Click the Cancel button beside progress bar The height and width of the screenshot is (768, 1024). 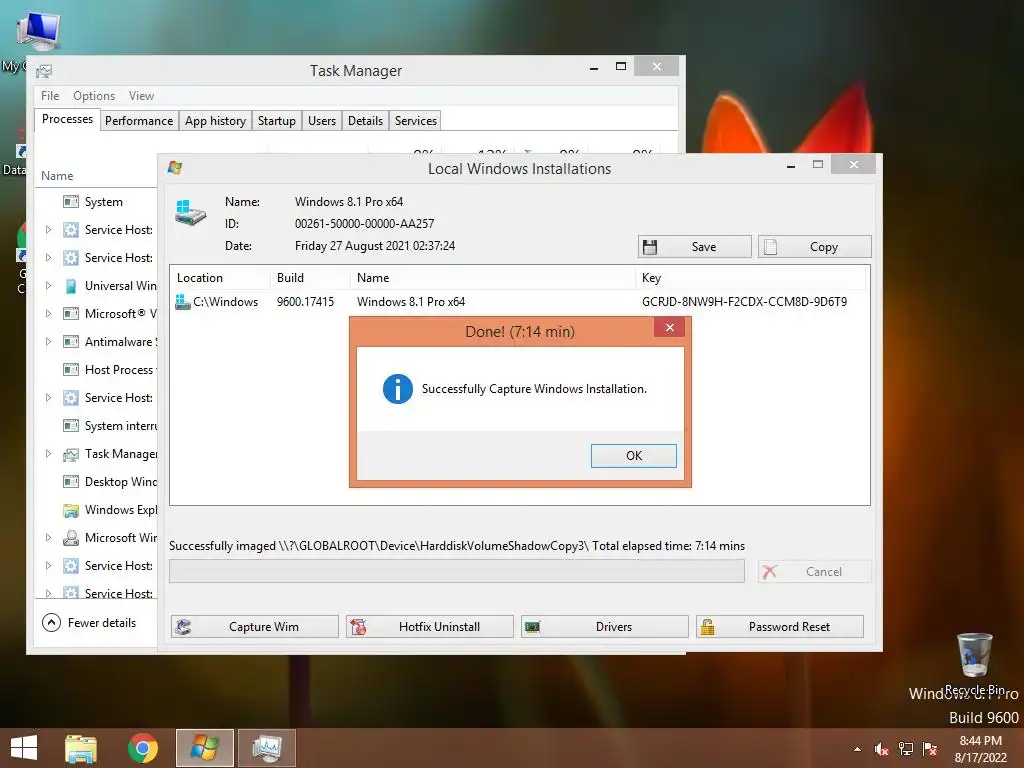[814, 571]
